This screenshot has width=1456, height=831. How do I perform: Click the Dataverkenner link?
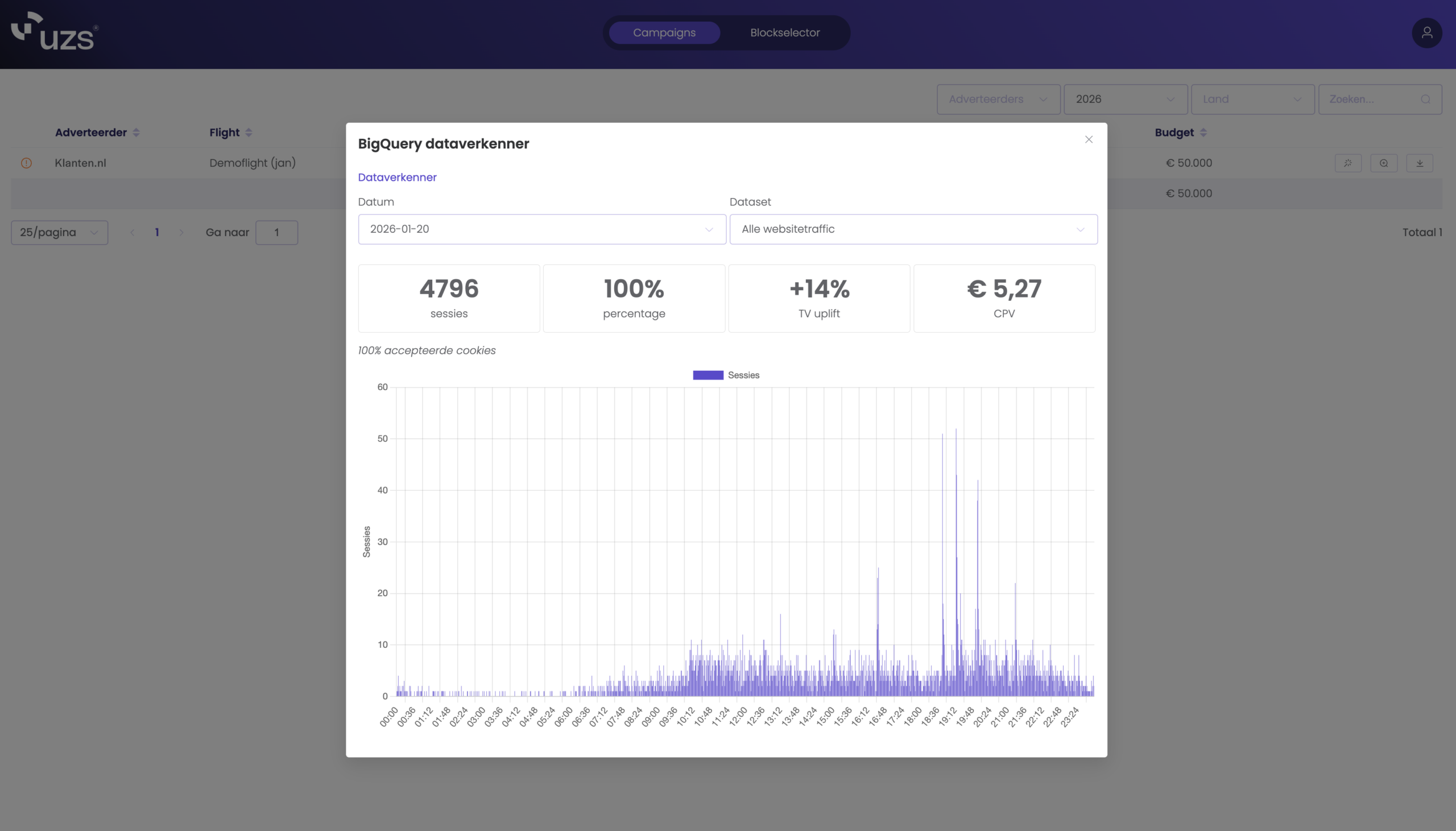(397, 177)
